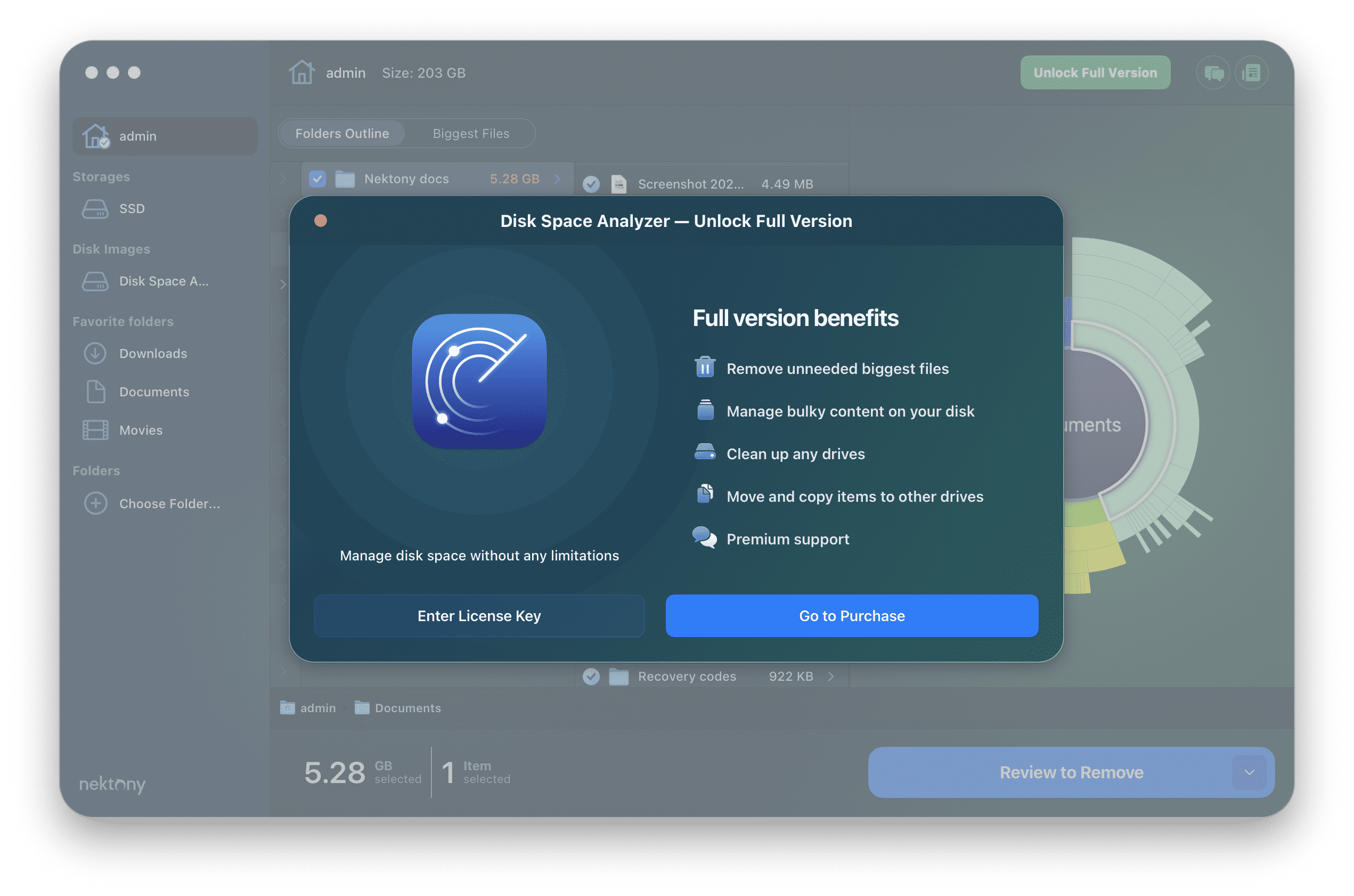Select the admin home icon in sidebar

pyautogui.click(x=96, y=136)
